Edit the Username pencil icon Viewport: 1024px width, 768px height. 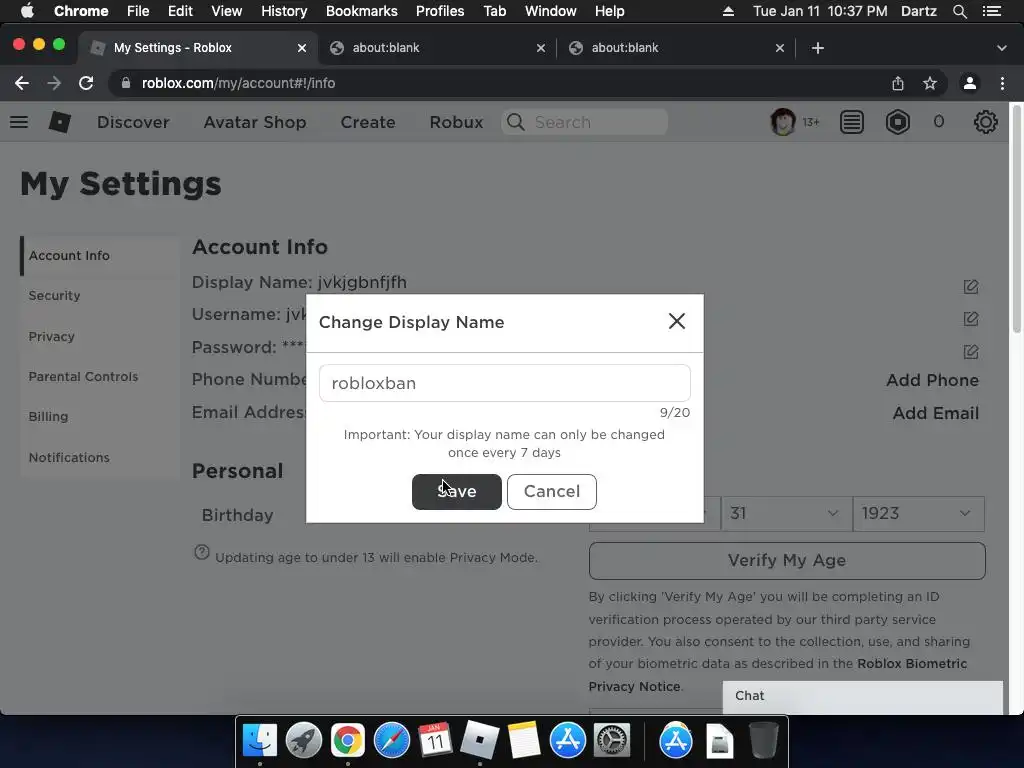[x=970, y=319]
